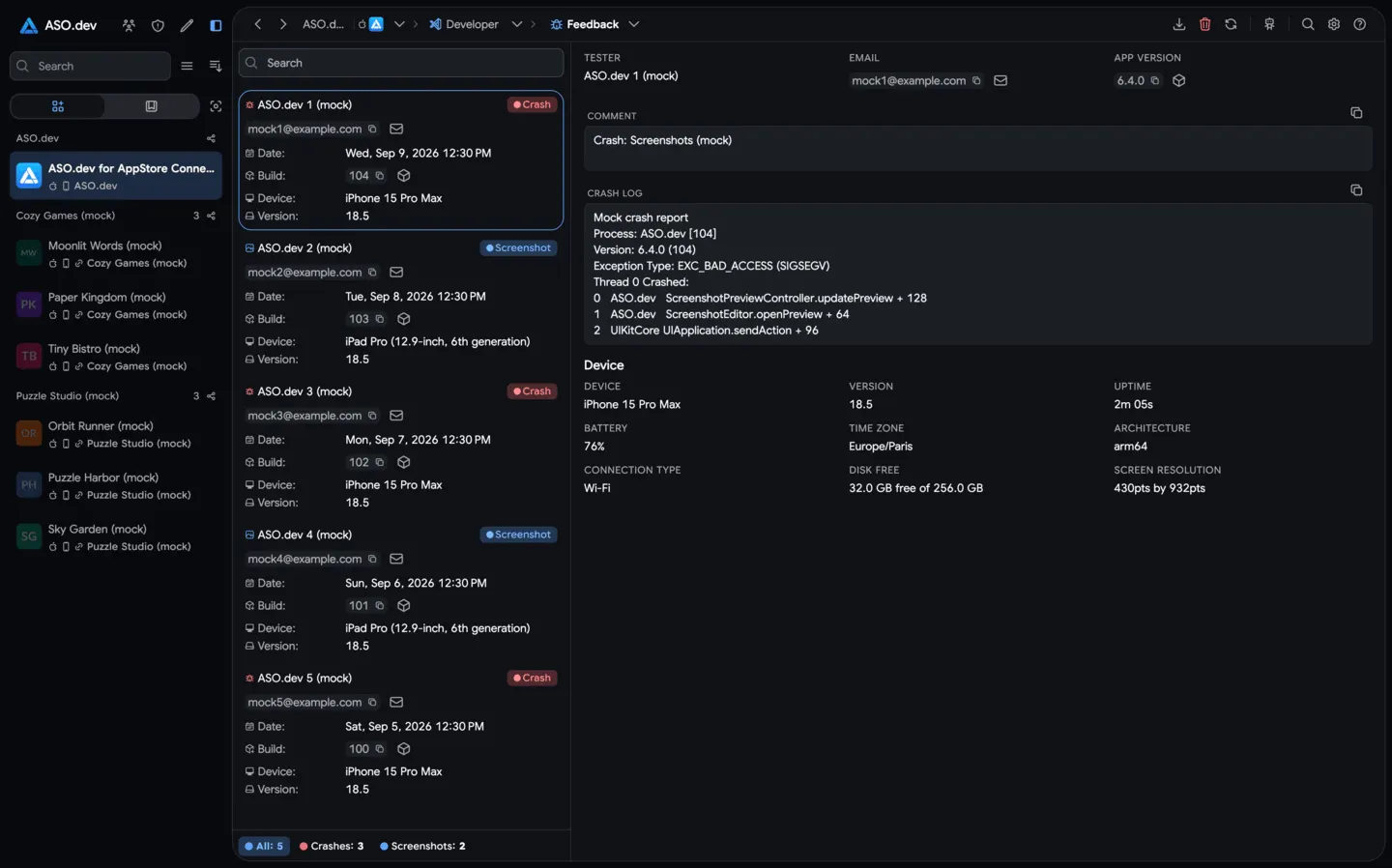This screenshot has height=868, width=1392.
Task: Click the package icon beside app version 6.4.0
Action: pos(1178,80)
